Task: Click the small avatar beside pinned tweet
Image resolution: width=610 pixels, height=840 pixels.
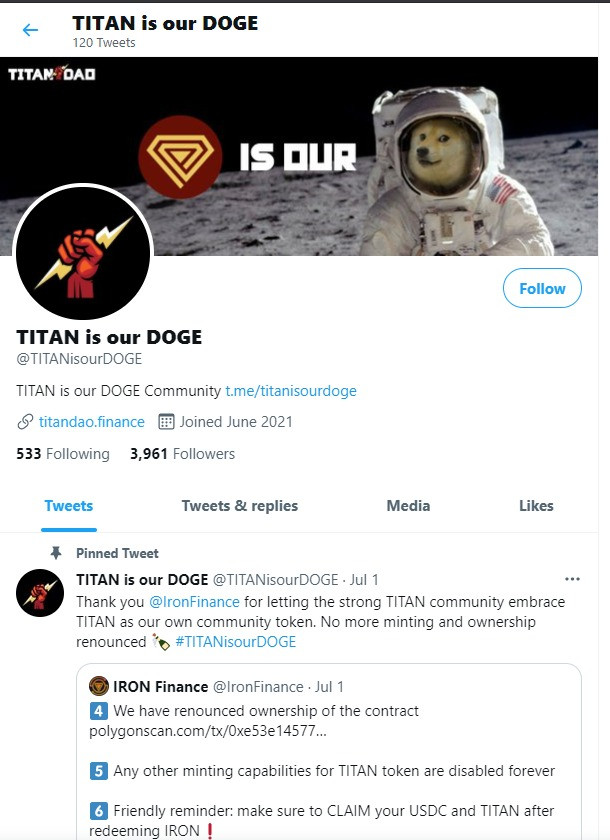Action: click(40, 593)
